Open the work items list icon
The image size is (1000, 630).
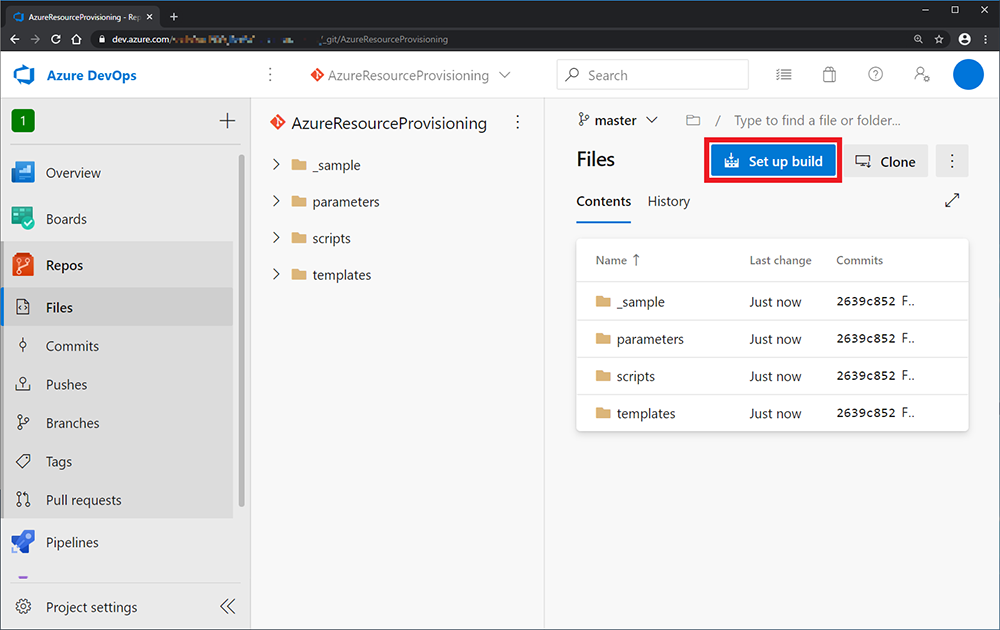coord(784,75)
